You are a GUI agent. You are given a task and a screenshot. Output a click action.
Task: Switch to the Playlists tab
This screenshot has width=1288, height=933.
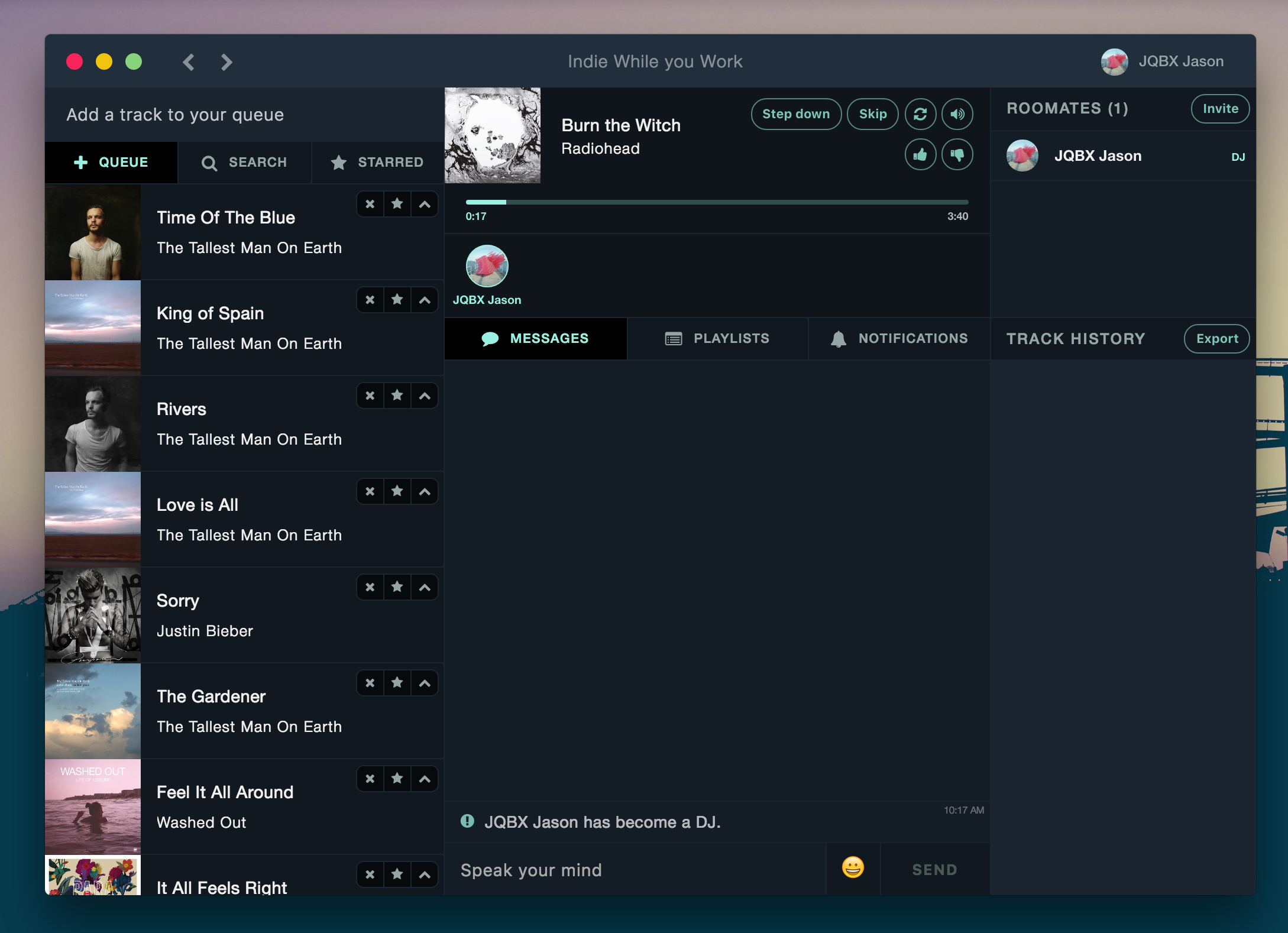(717, 339)
